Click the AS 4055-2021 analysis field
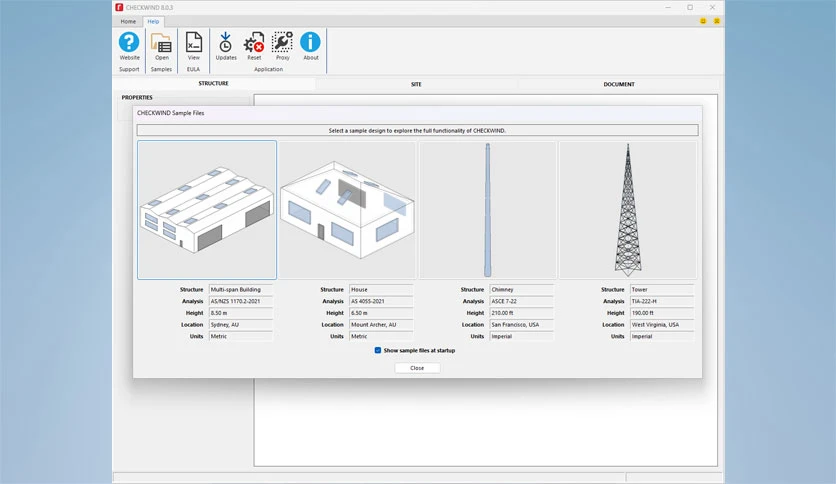The width and height of the screenshot is (836, 484). pyautogui.click(x=381, y=301)
